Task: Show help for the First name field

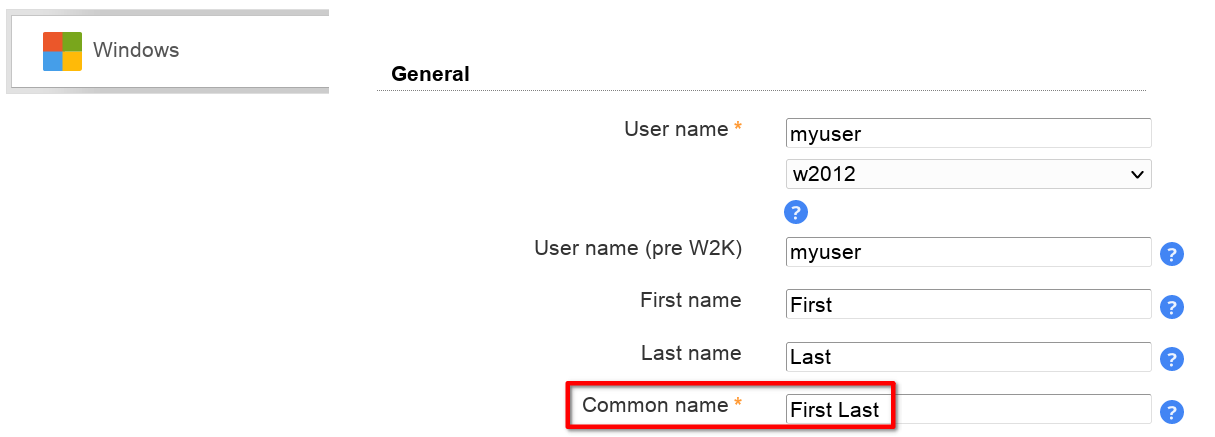Action: (x=1171, y=307)
